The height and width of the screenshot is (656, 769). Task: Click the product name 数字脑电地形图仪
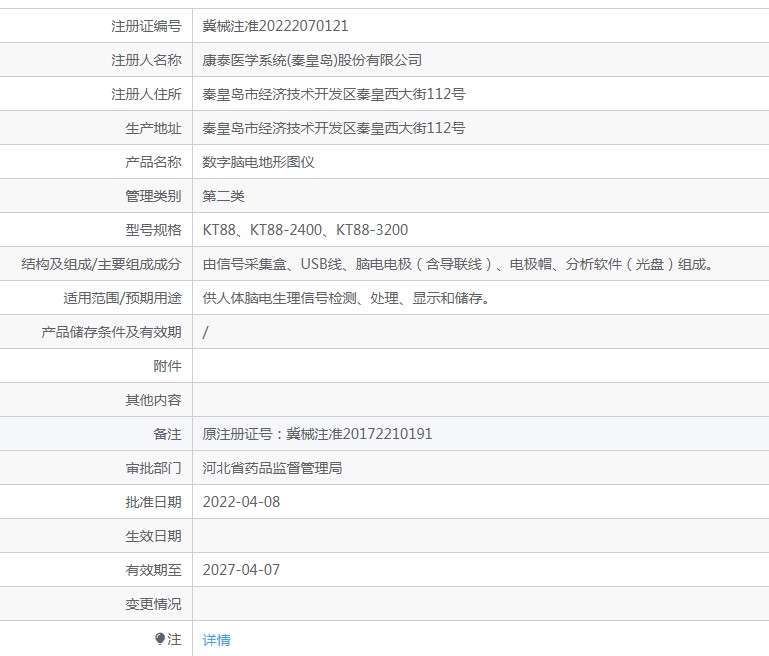(258, 162)
